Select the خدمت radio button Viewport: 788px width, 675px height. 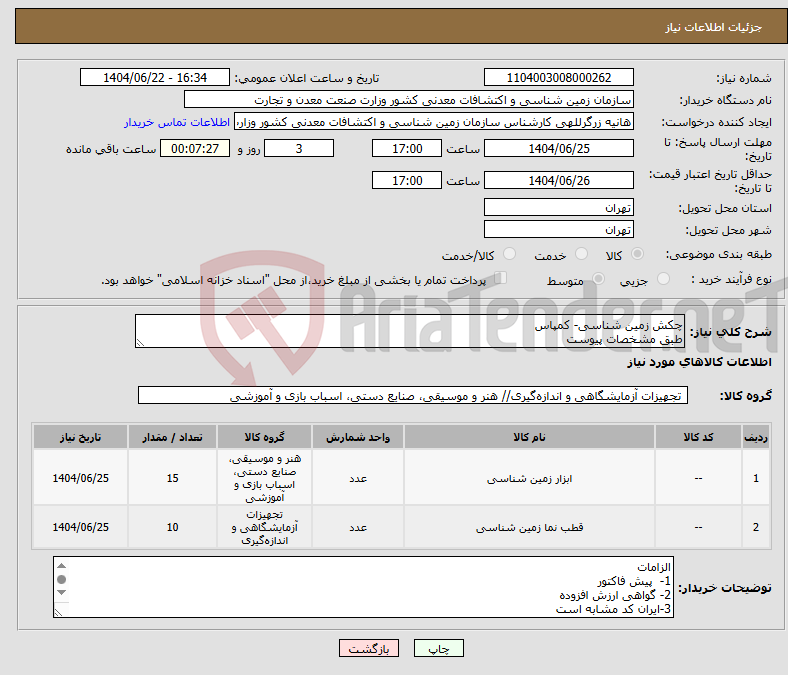click(x=581, y=254)
